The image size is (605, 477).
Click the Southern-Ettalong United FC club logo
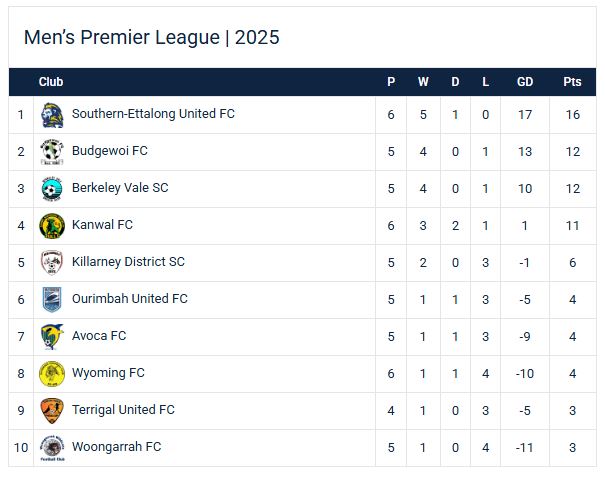[x=52, y=115]
